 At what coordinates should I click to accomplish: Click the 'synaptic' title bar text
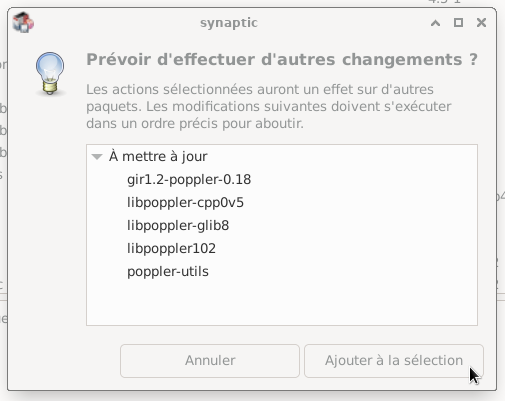pyautogui.click(x=229, y=23)
